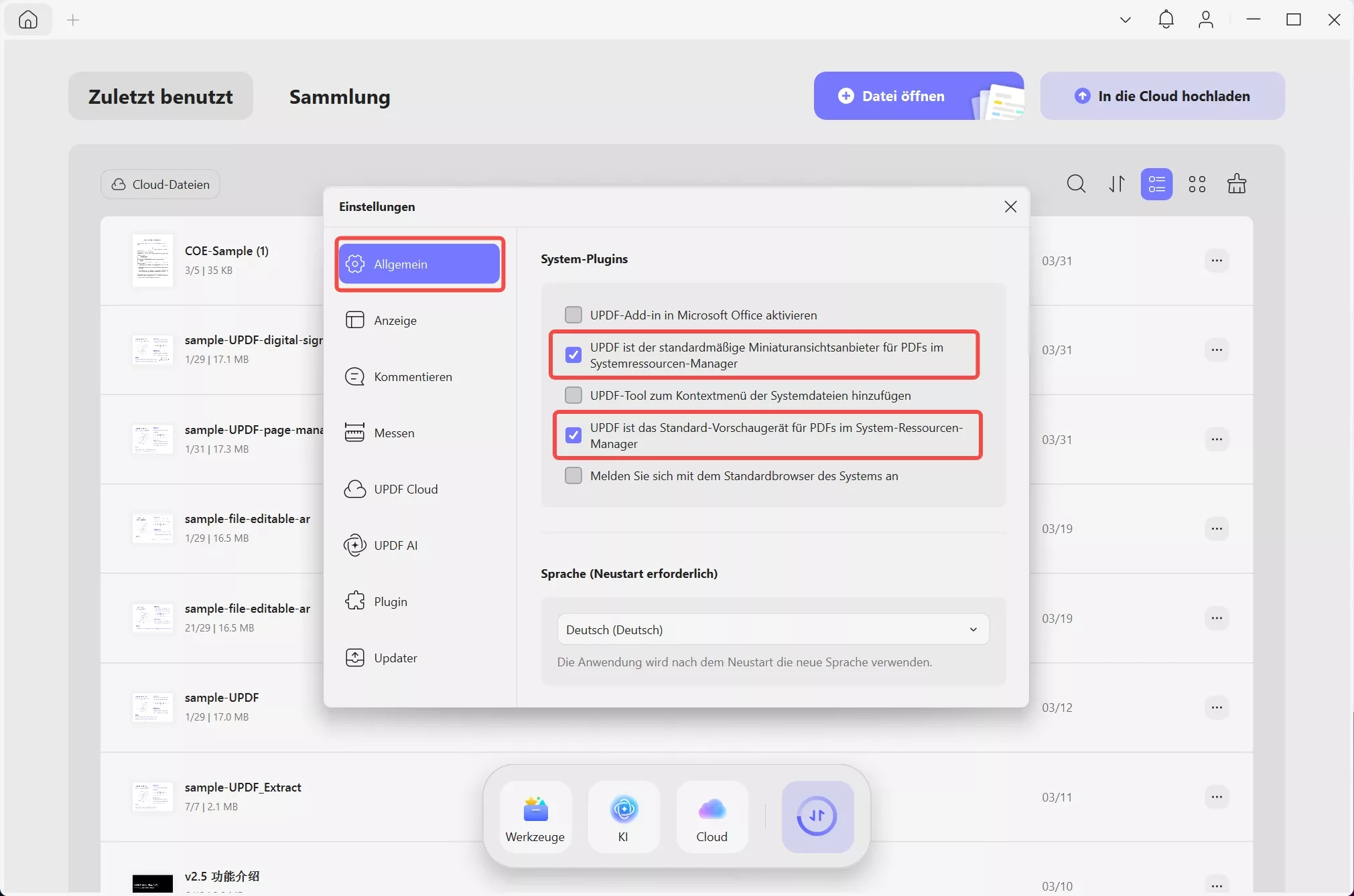Click the user account icon
This screenshot has height=896, width=1354.
[1205, 20]
